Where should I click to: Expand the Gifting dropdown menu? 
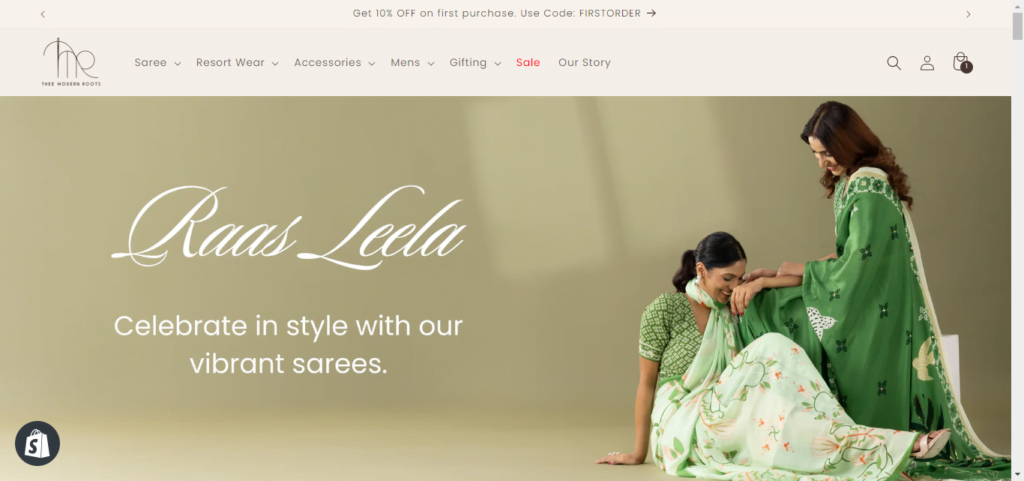[475, 63]
